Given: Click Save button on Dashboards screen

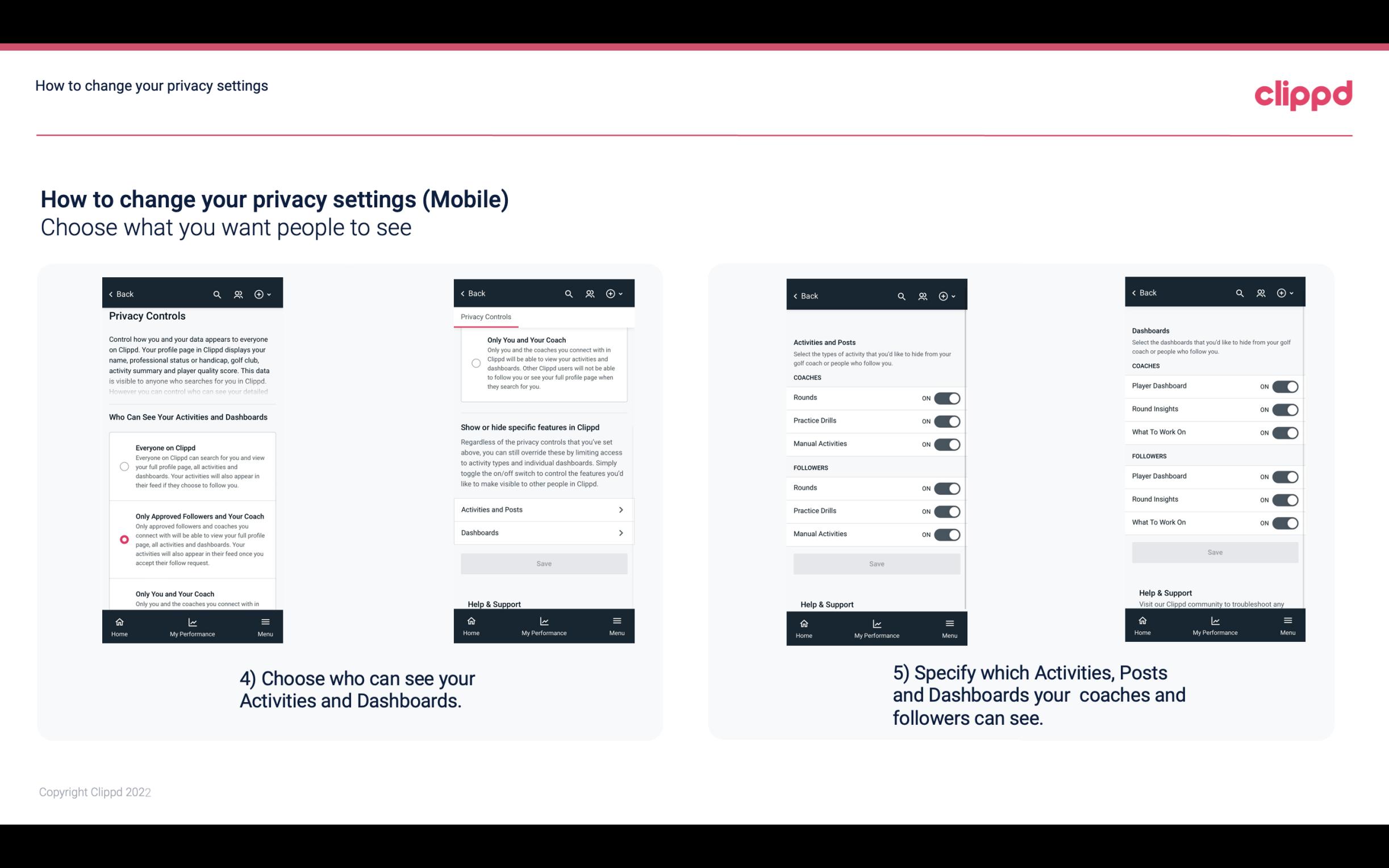Looking at the screenshot, I should point(1215,552).
